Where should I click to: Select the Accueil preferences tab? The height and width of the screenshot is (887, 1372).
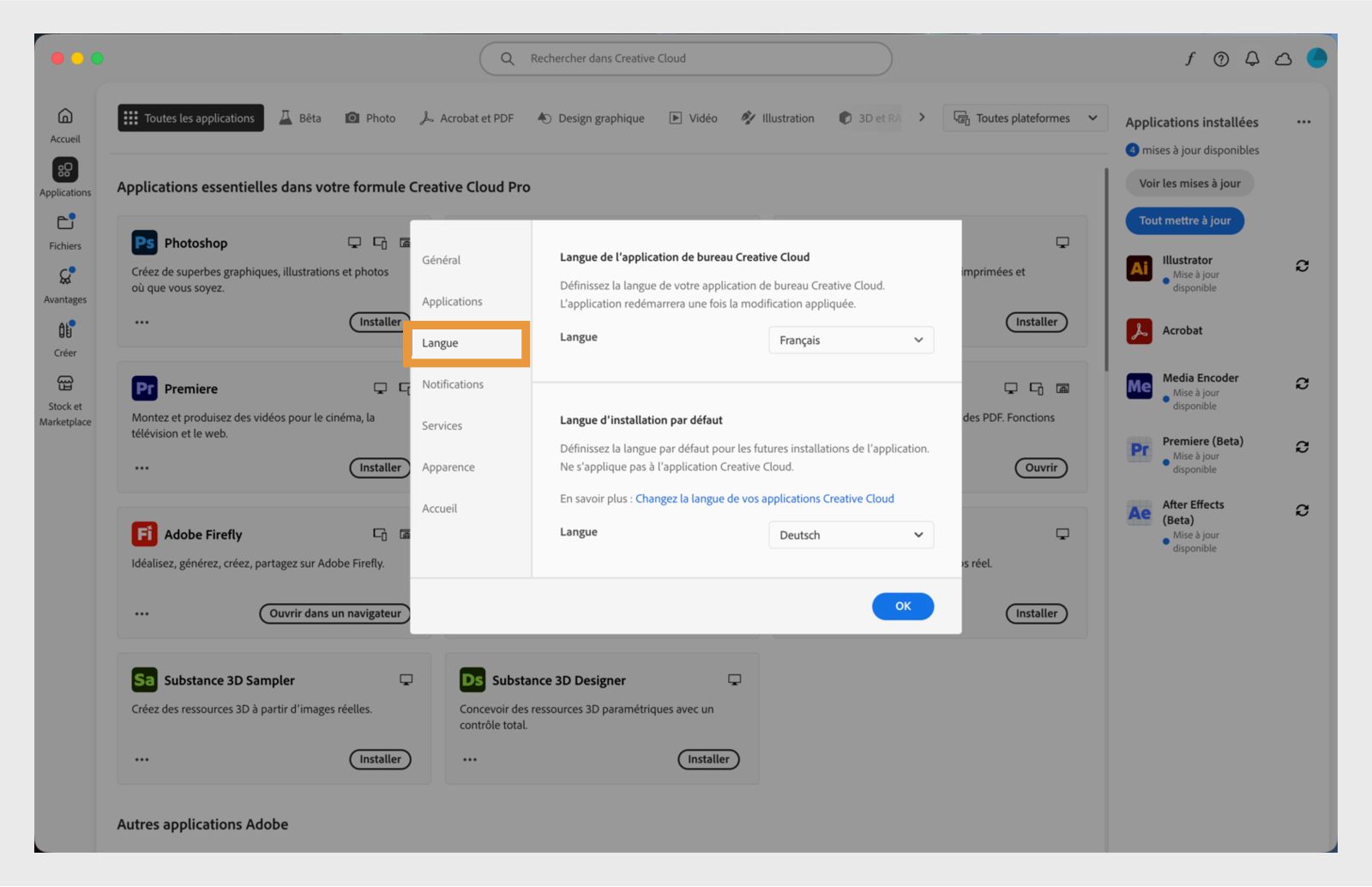(439, 509)
